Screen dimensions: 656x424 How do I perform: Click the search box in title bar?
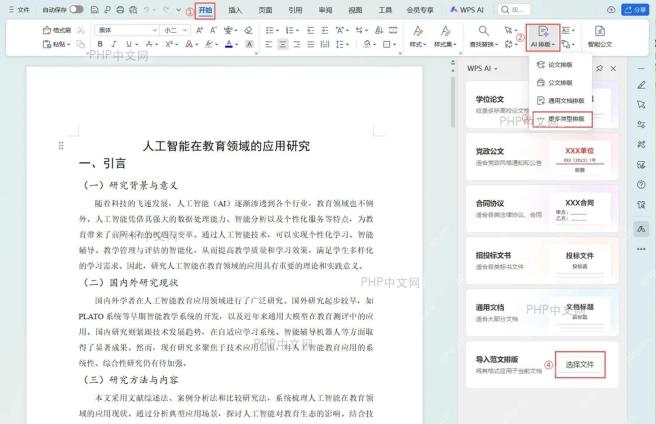click(x=514, y=10)
